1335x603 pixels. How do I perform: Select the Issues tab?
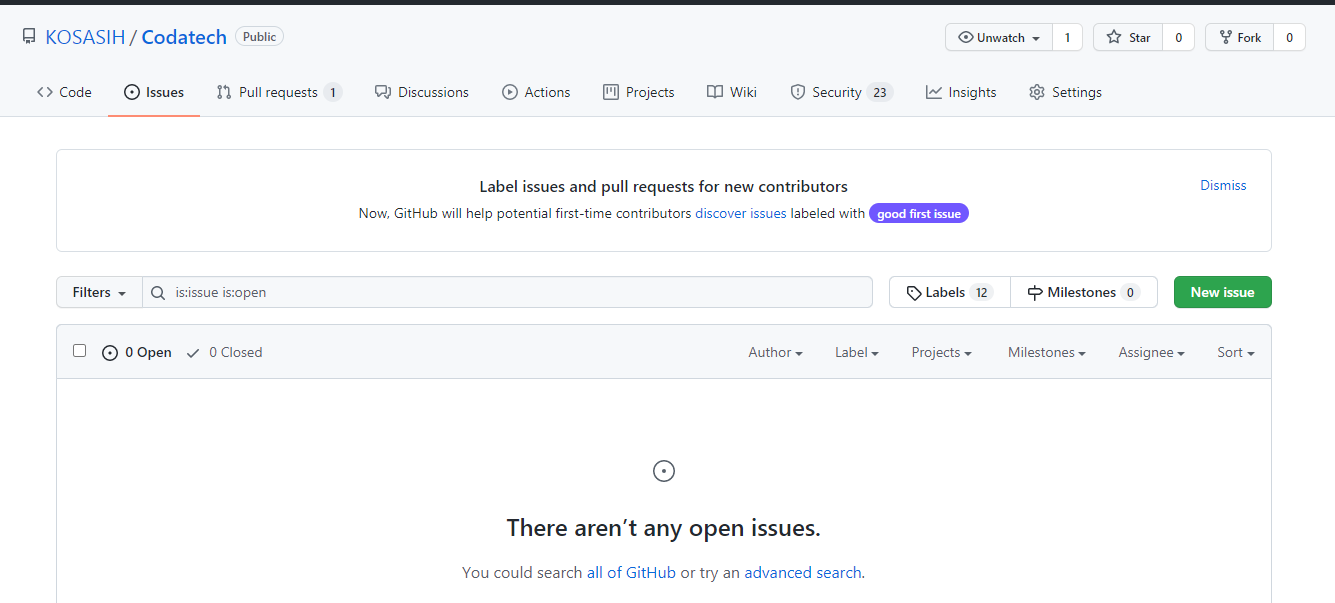click(x=154, y=92)
